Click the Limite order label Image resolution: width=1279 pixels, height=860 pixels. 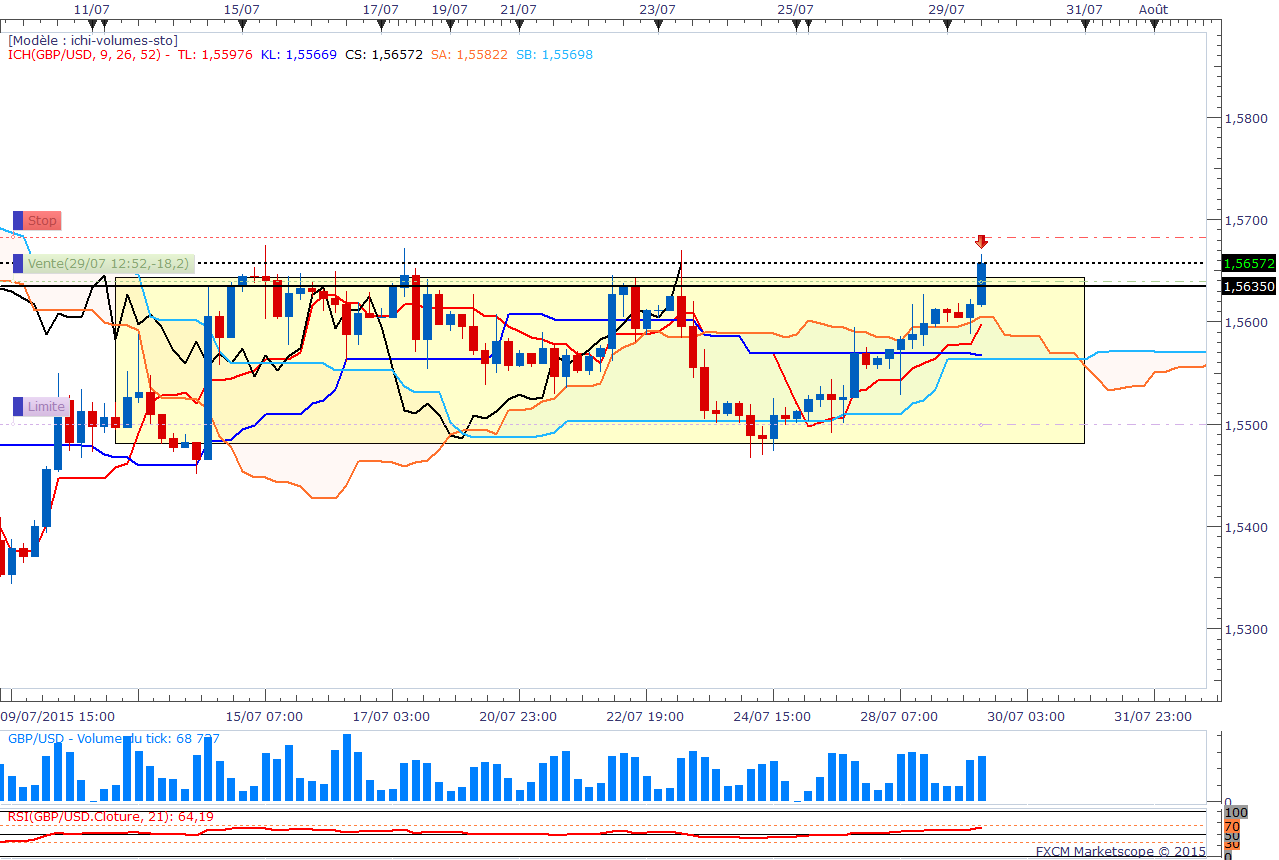point(46,407)
